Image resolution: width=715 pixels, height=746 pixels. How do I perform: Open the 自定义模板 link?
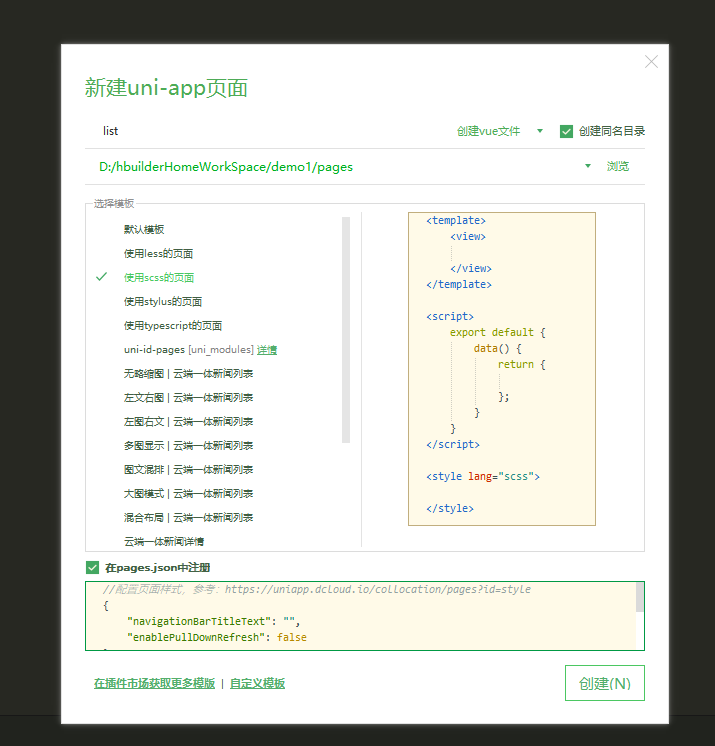pos(257,683)
